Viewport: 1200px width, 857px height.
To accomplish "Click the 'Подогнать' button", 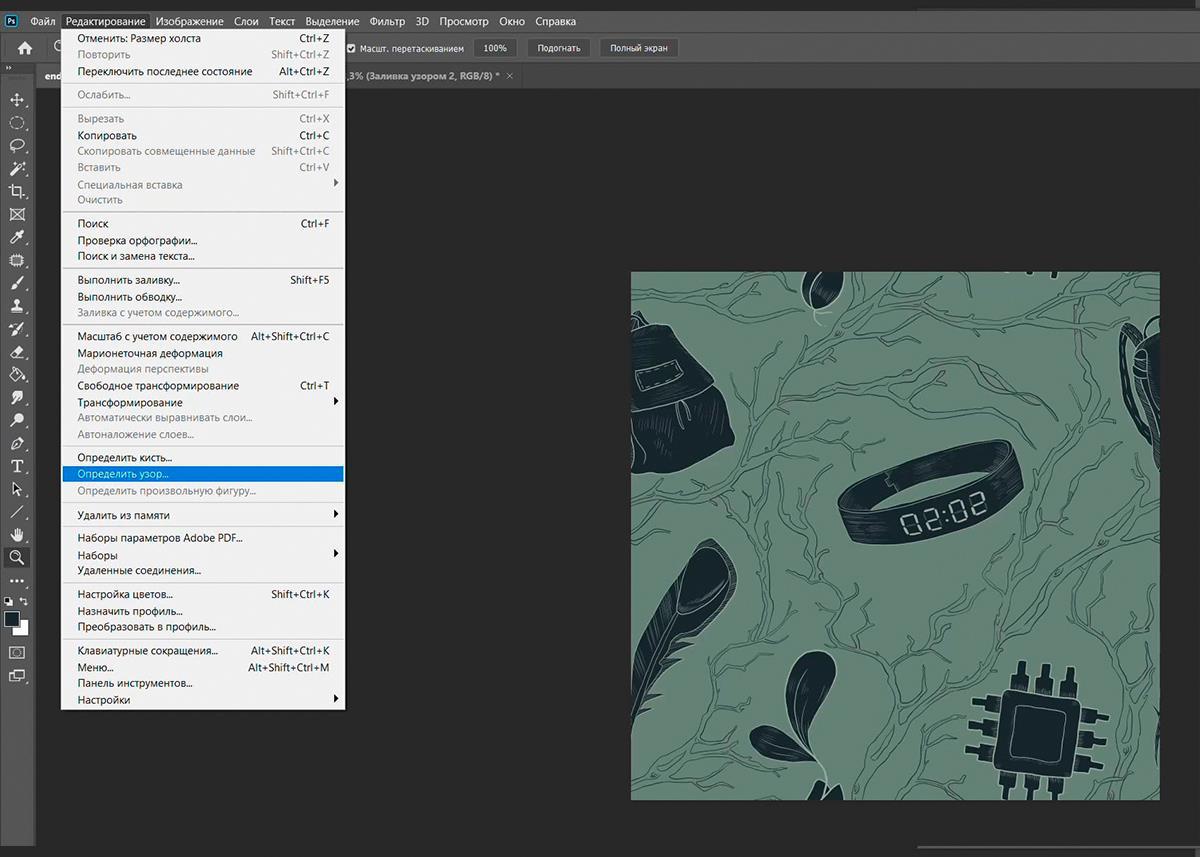I will pos(558,48).
